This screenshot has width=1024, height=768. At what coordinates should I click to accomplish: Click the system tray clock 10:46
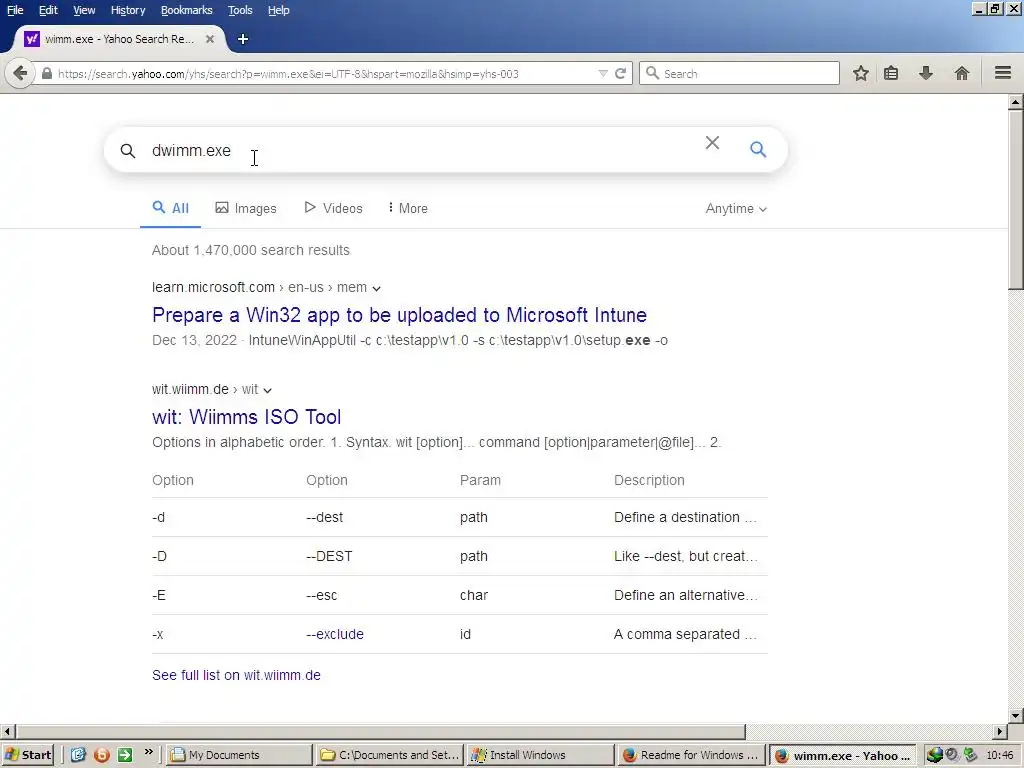pyautogui.click(x=1000, y=755)
